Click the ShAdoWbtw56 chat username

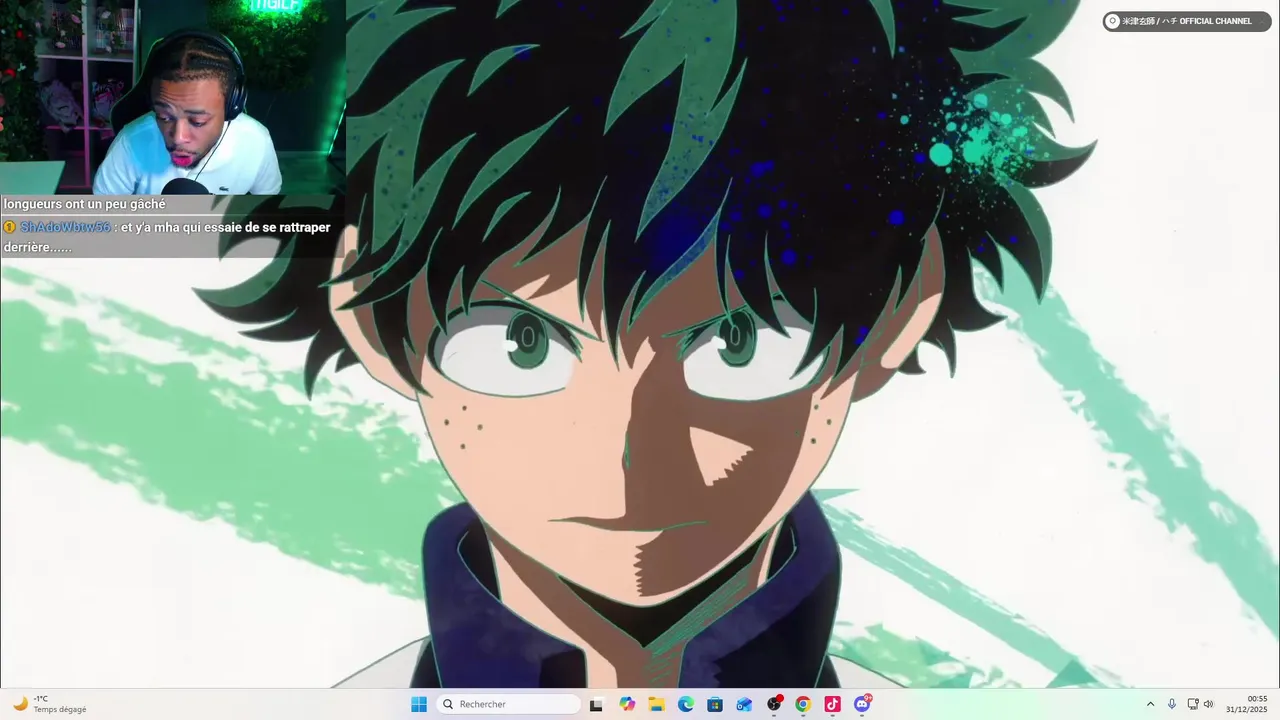[x=65, y=227]
